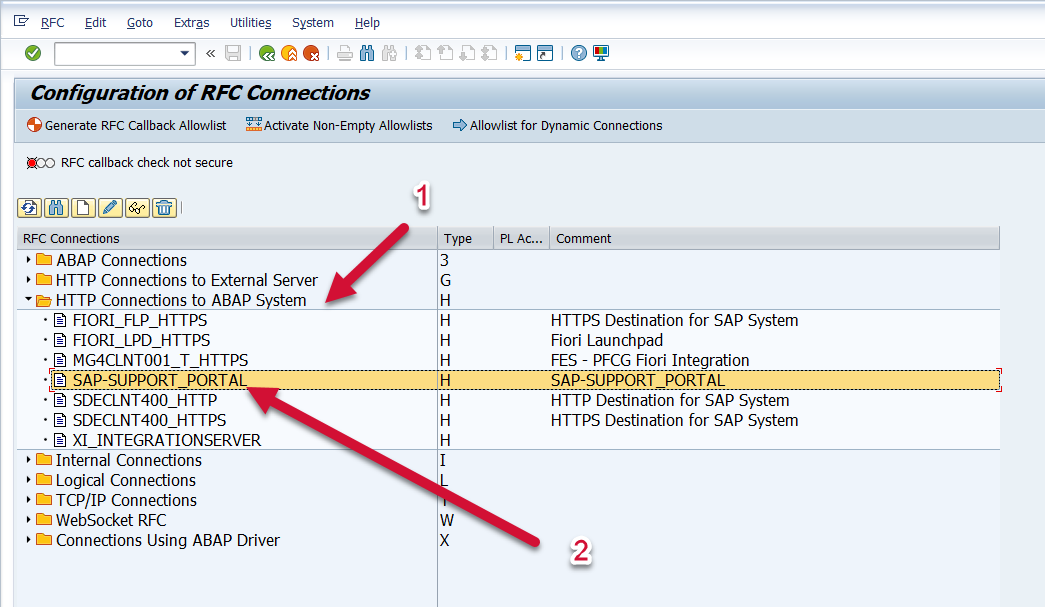The height and width of the screenshot is (607, 1045).
Task: Open the Goto menu
Action: (140, 22)
